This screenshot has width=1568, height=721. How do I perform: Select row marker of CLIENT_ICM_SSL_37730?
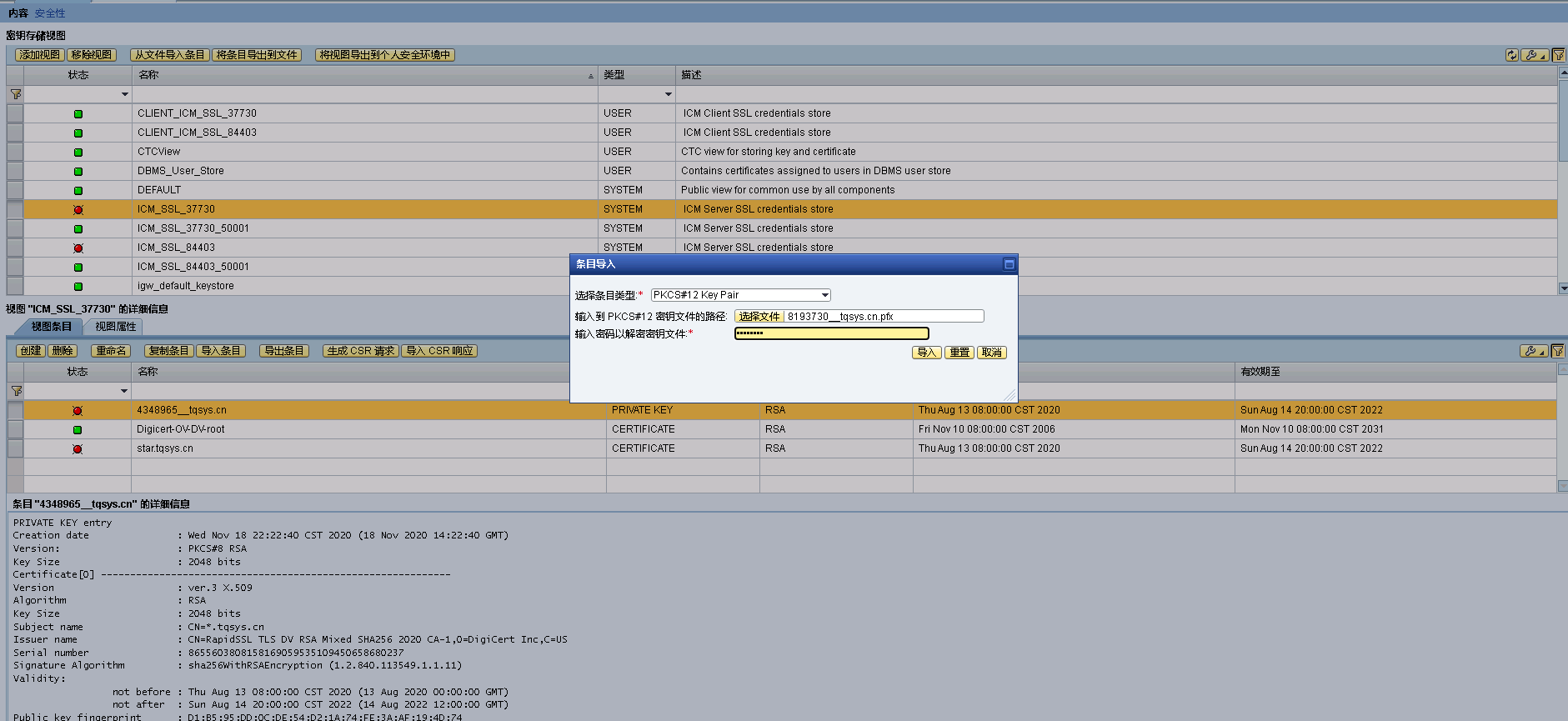coord(15,113)
